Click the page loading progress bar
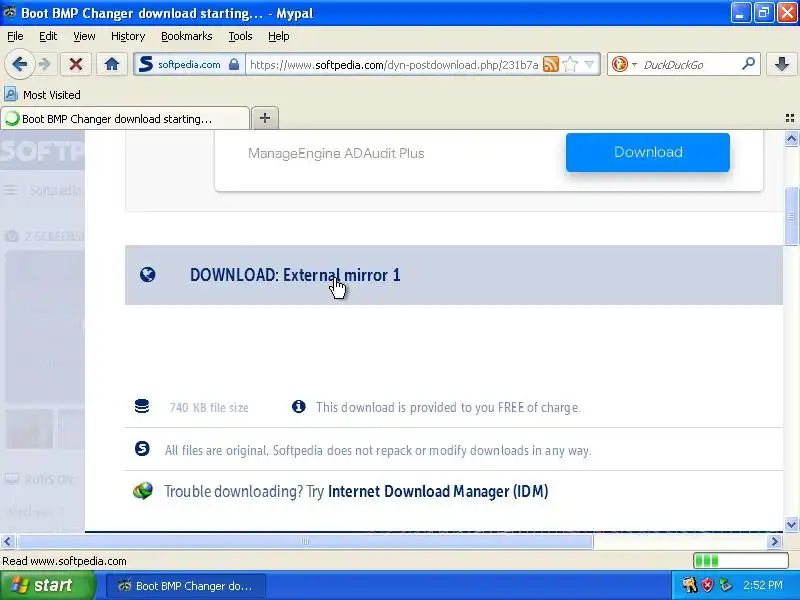 [x=741, y=561]
